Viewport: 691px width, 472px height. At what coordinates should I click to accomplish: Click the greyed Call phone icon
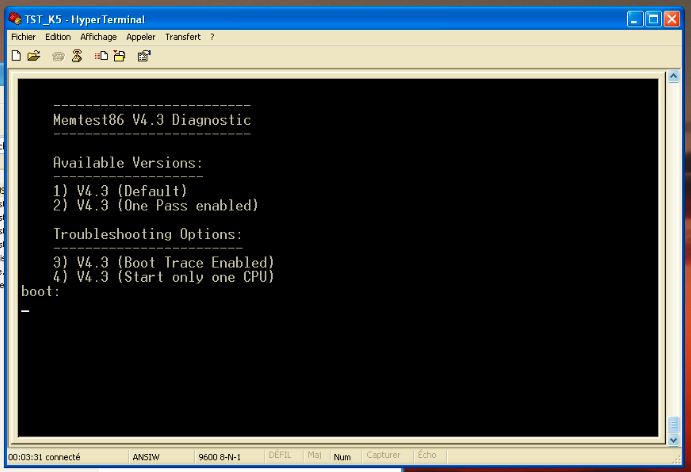click(58, 56)
